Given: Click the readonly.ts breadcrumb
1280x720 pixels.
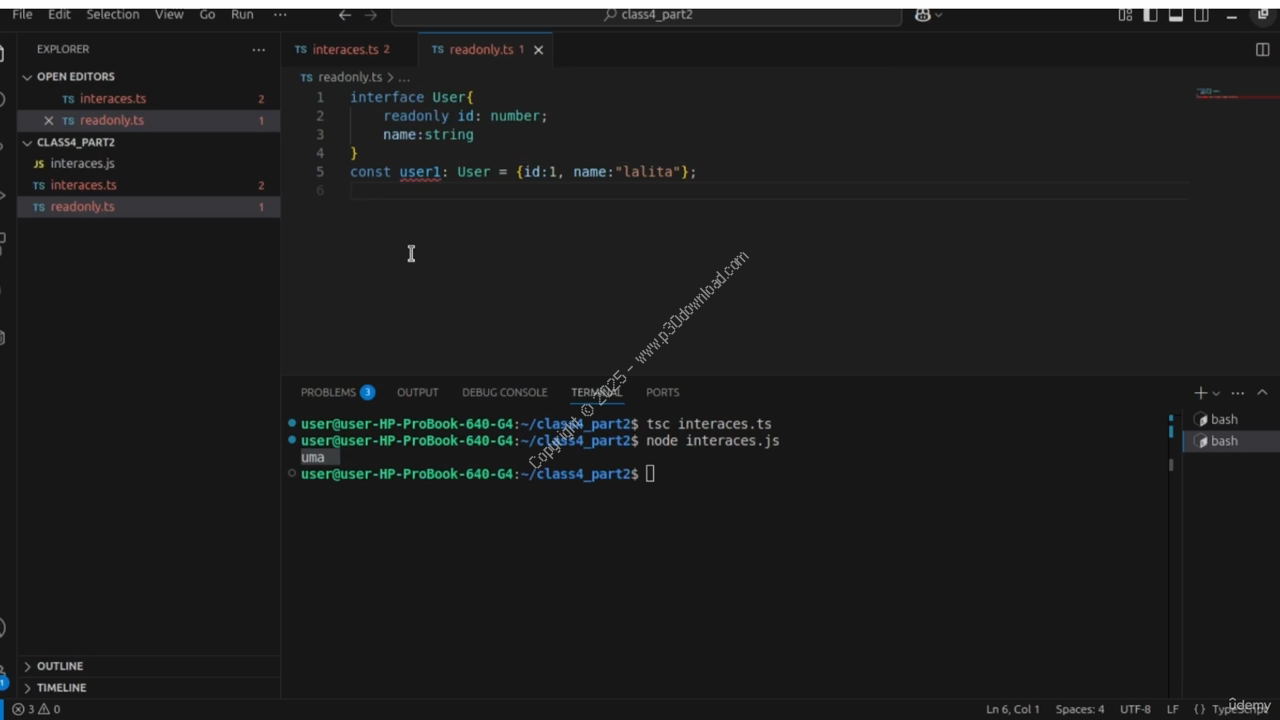Looking at the screenshot, I should (350, 77).
